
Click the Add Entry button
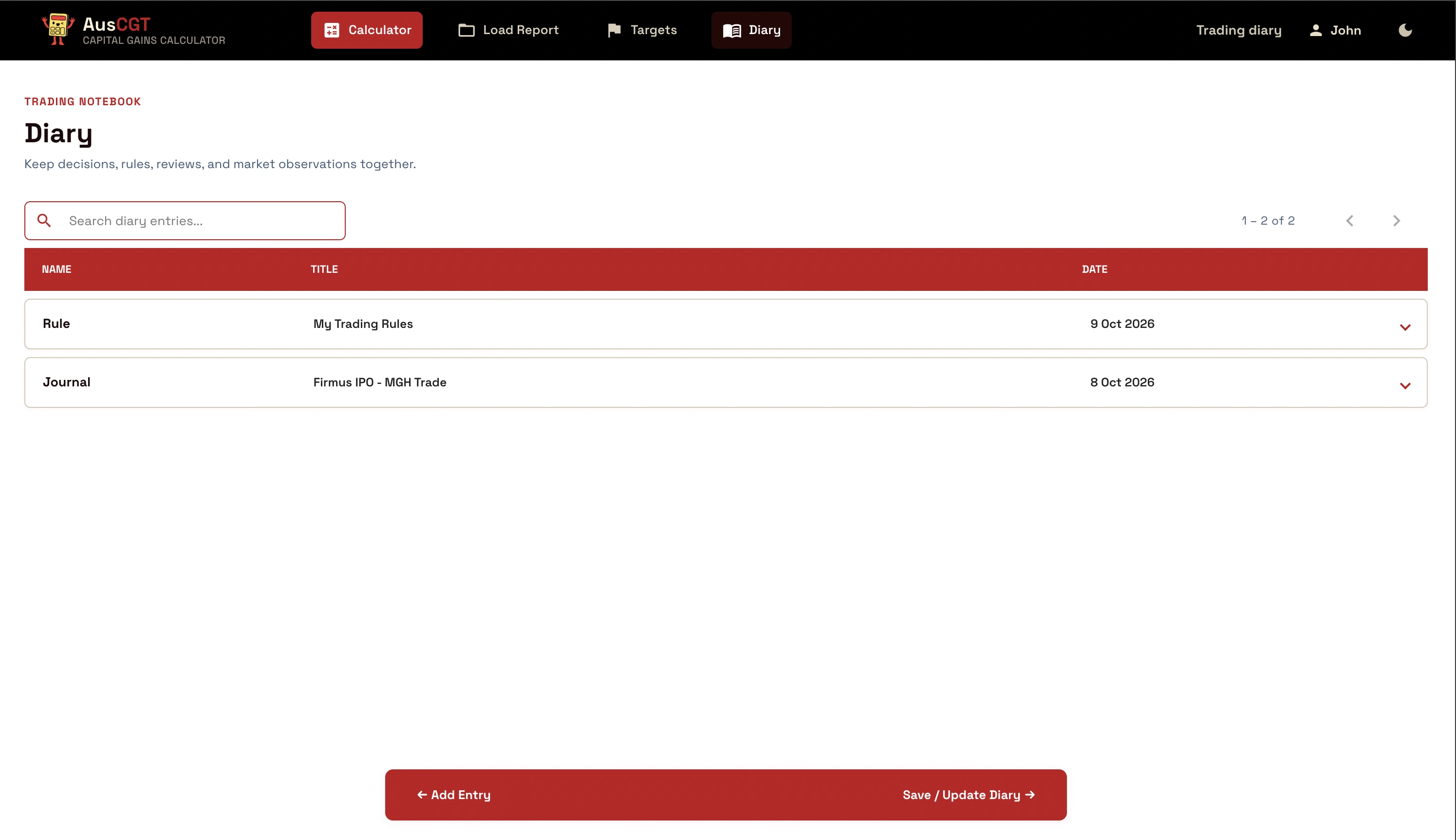click(x=454, y=794)
